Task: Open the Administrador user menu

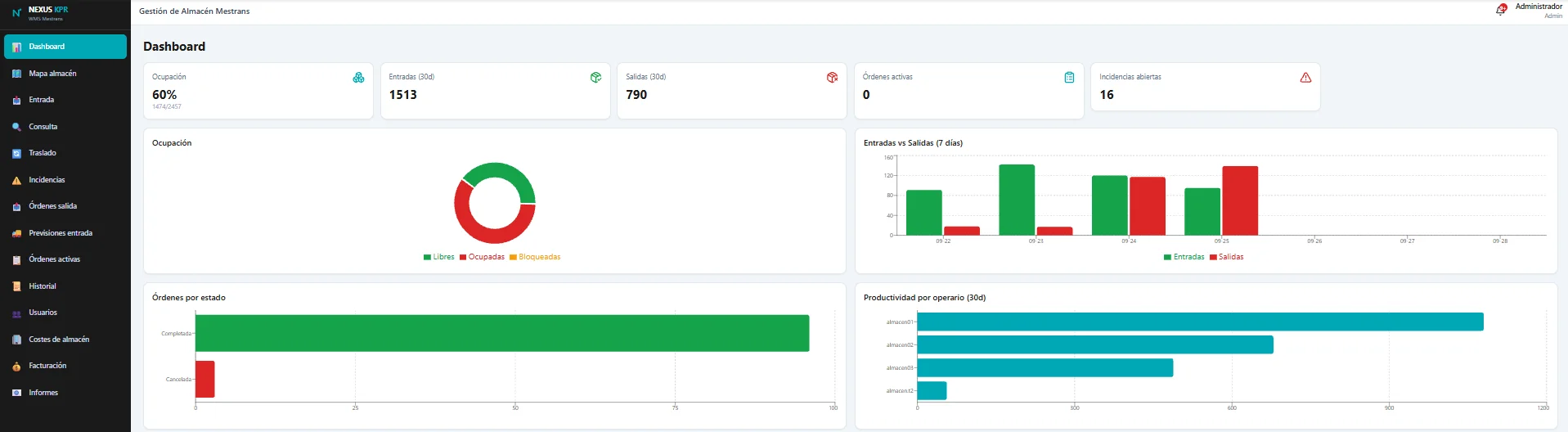Action: (1538, 10)
